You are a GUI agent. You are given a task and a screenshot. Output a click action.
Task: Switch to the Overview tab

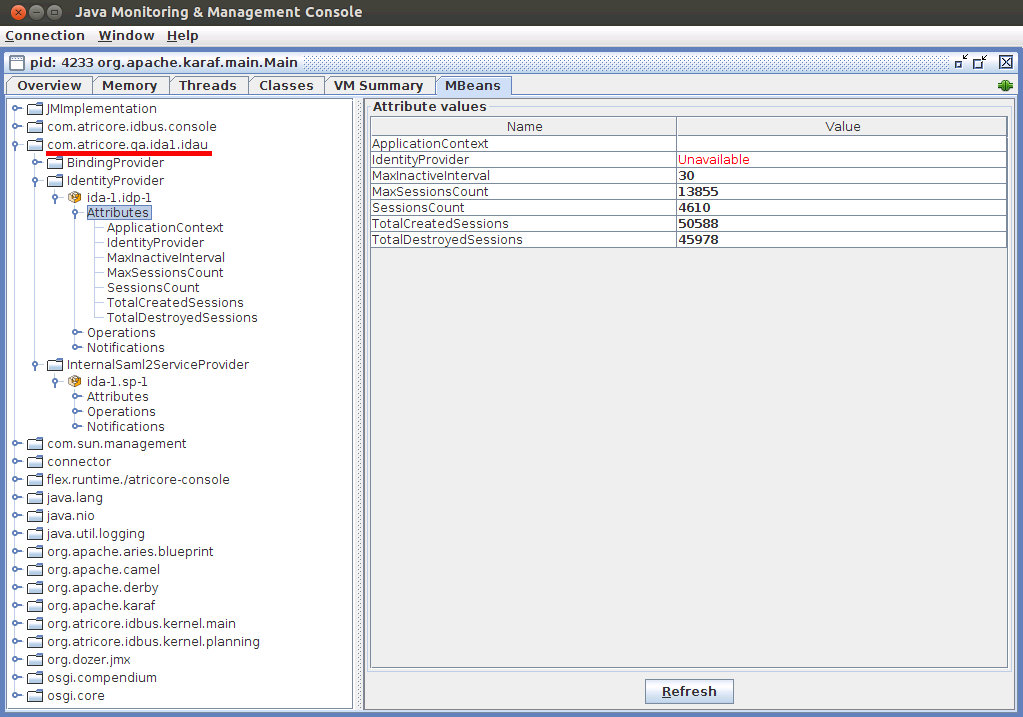(x=50, y=85)
